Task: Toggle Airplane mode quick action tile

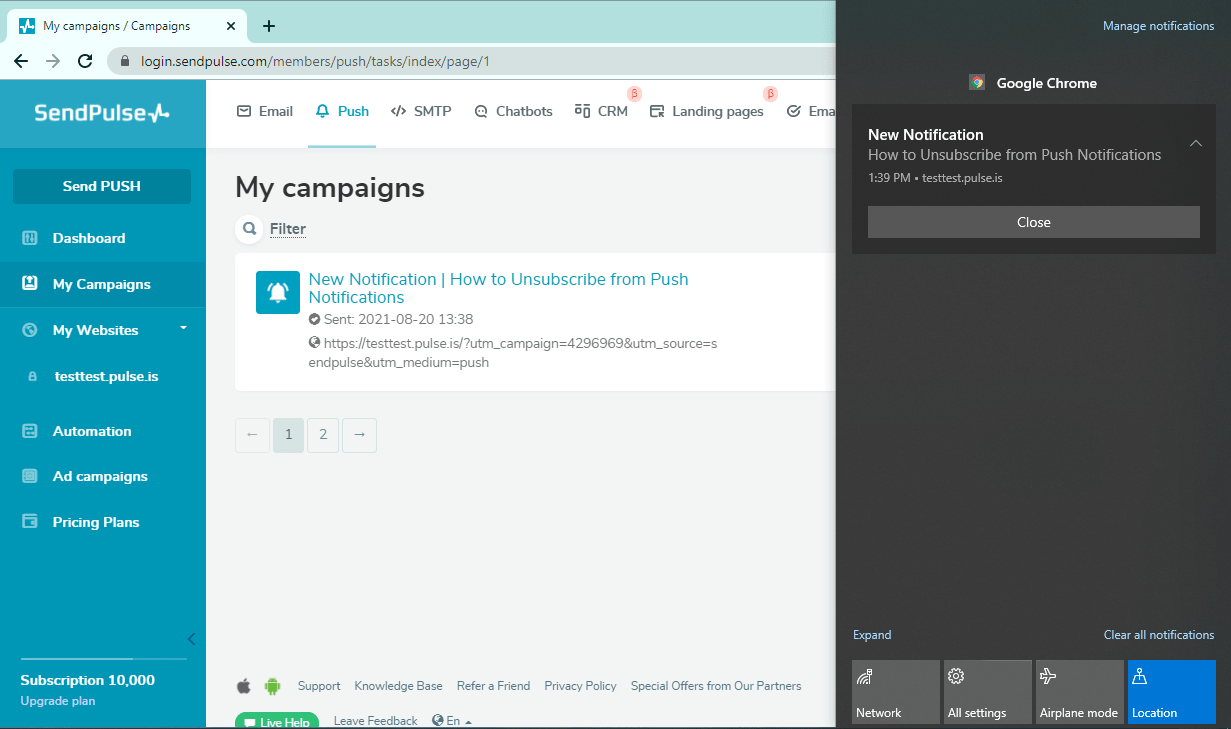Action: (1079, 691)
